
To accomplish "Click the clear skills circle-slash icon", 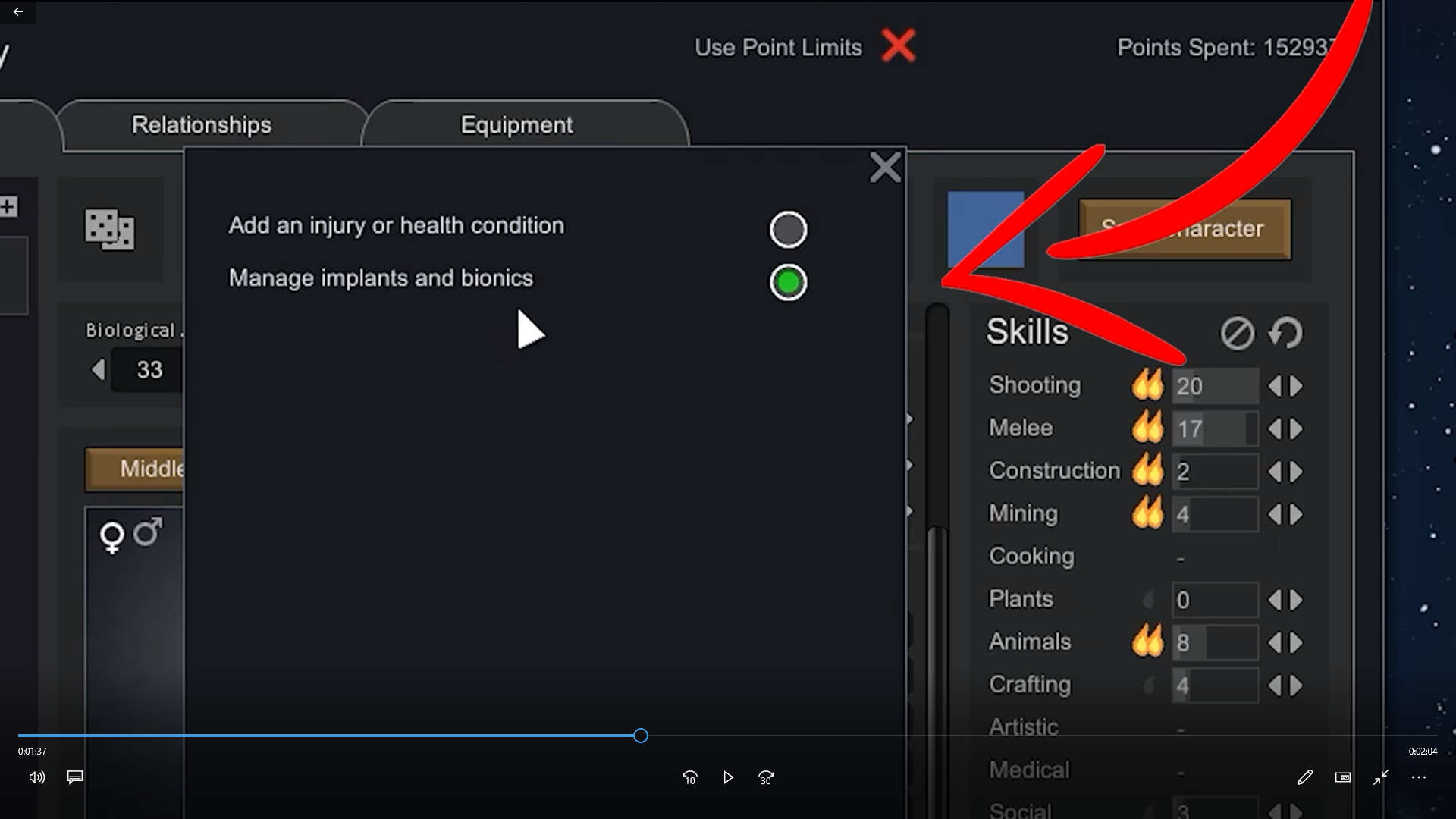I will 1237,333.
